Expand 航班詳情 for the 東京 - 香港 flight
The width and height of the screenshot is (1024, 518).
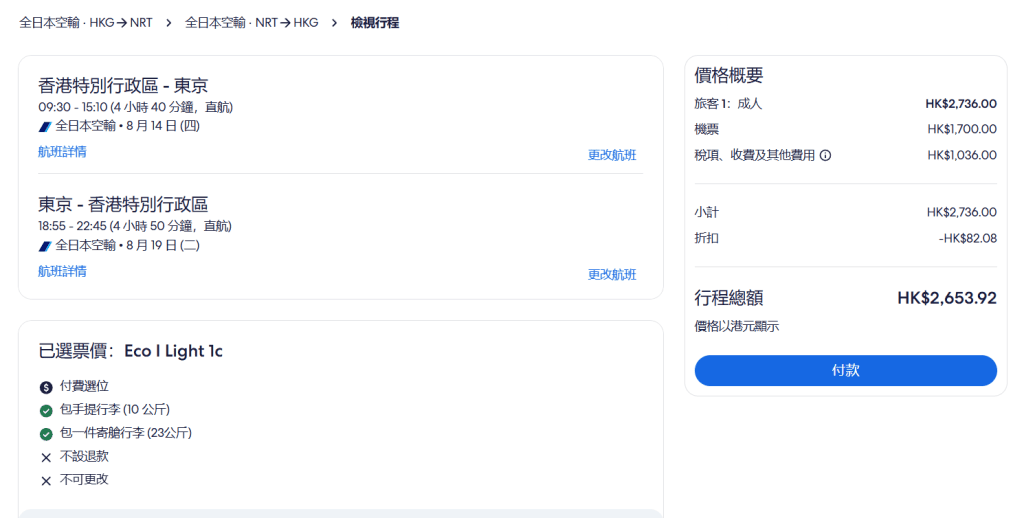[62, 271]
